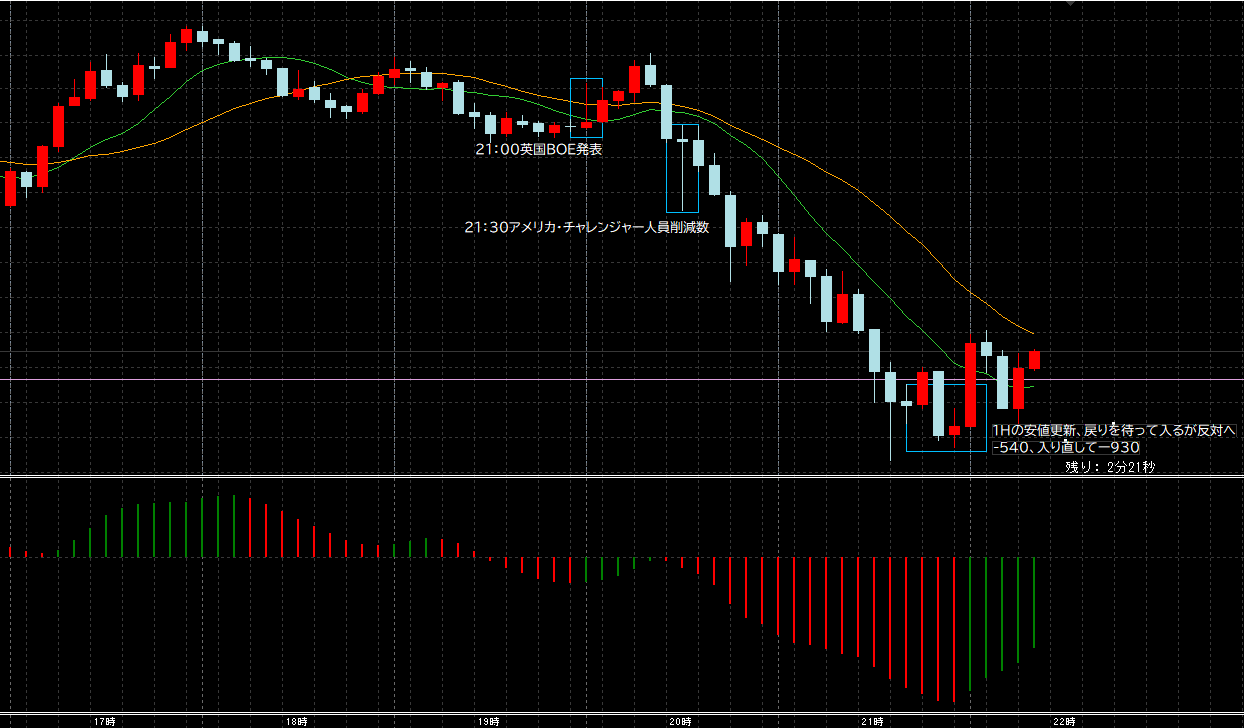The image size is (1244, 728).
Task: Select the 21:00英国BOE発表 text label
Action: pyautogui.click(x=538, y=148)
